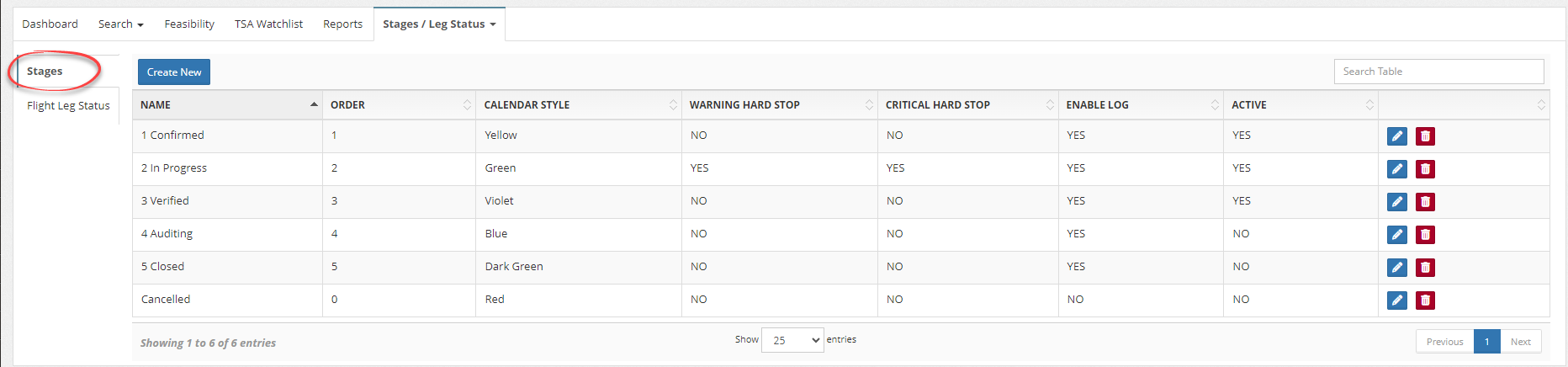1568x367 pixels.
Task: Delete the 4 Auditing stage
Action: point(1425,235)
